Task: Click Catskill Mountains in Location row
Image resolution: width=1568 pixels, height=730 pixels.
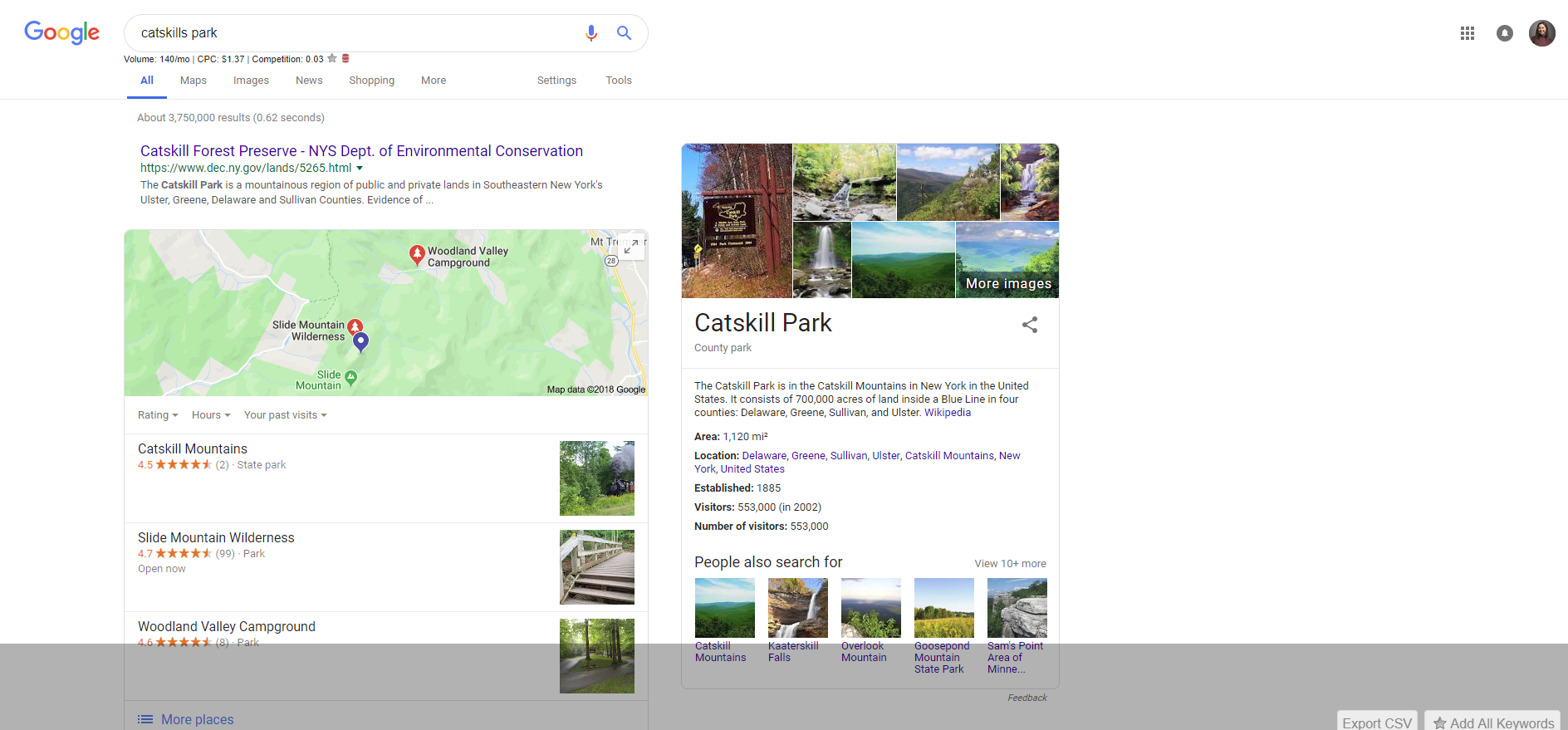Action: tap(949, 456)
